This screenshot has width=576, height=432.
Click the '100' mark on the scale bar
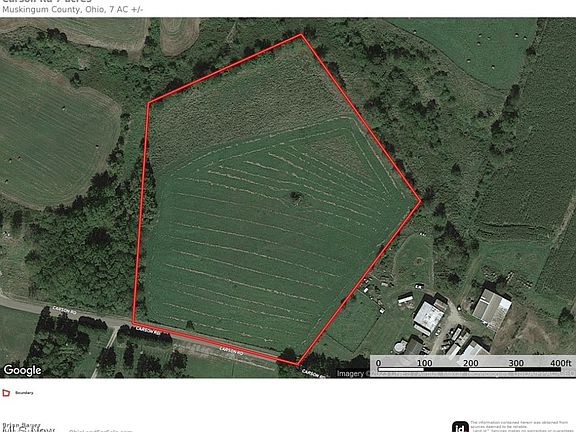coord(424,363)
